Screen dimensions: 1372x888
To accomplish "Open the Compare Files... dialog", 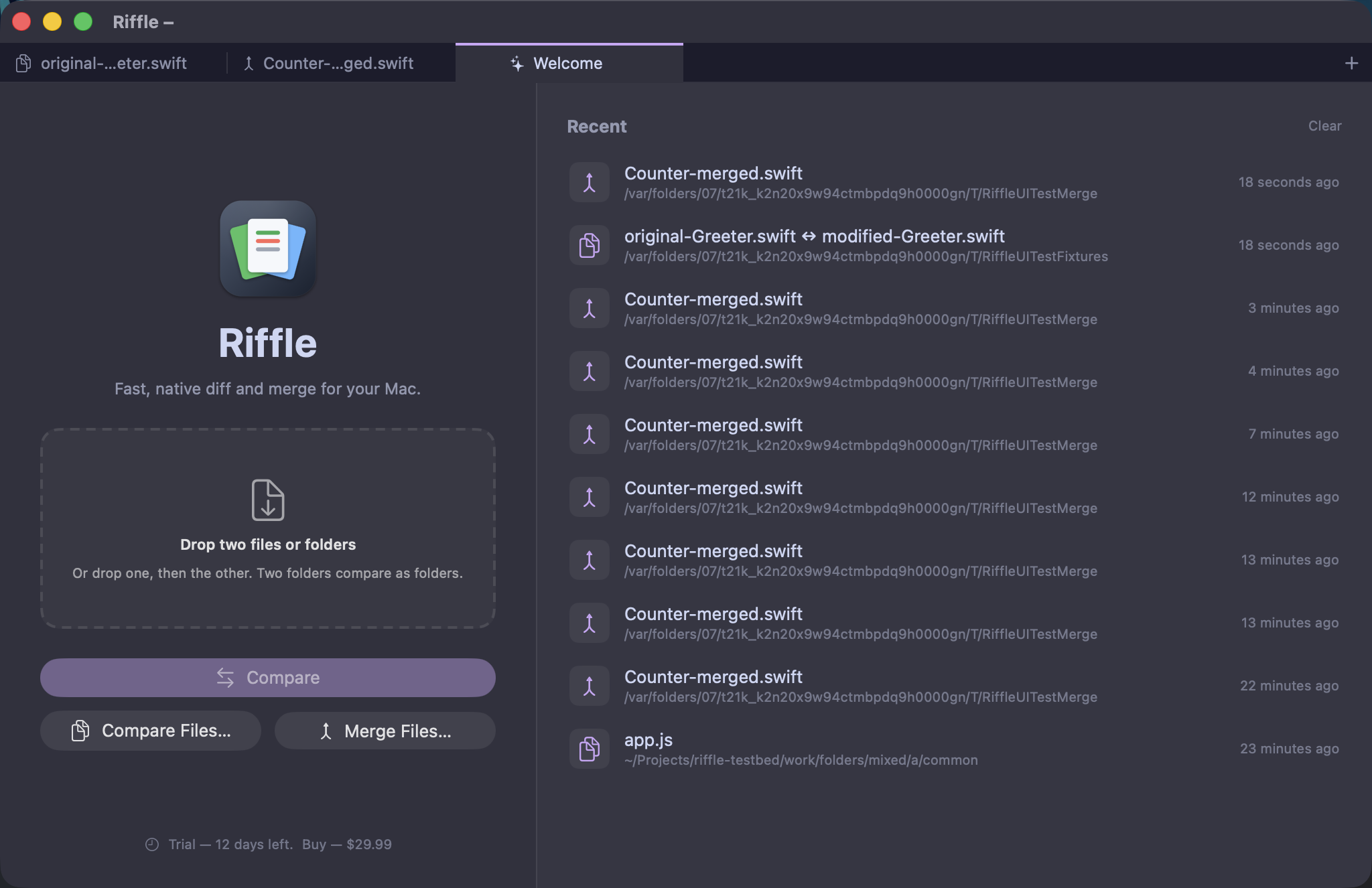I will click(x=151, y=731).
